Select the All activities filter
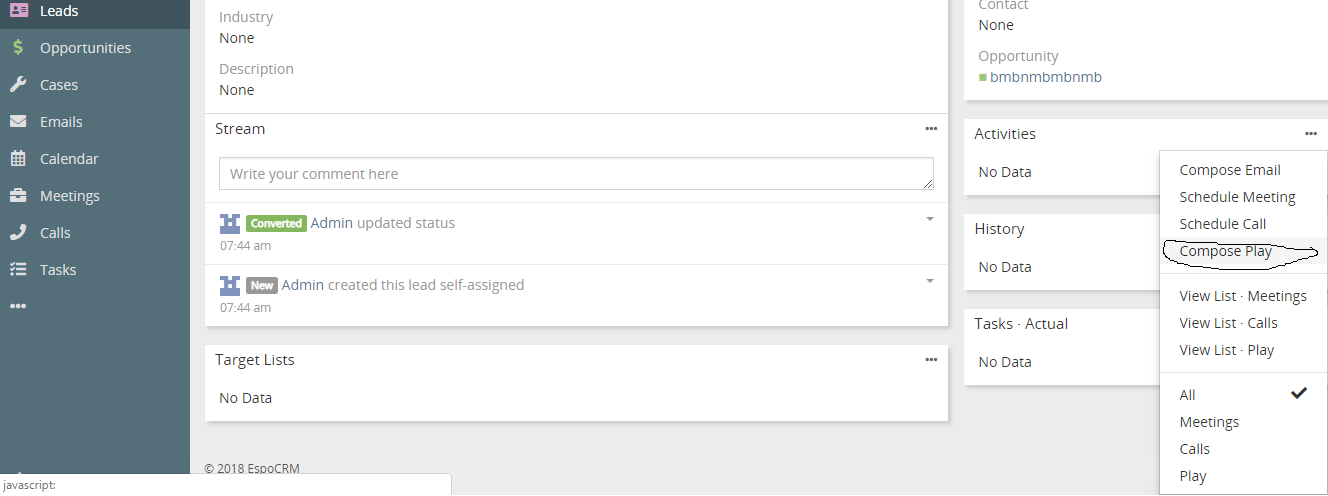 click(x=1188, y=395)
